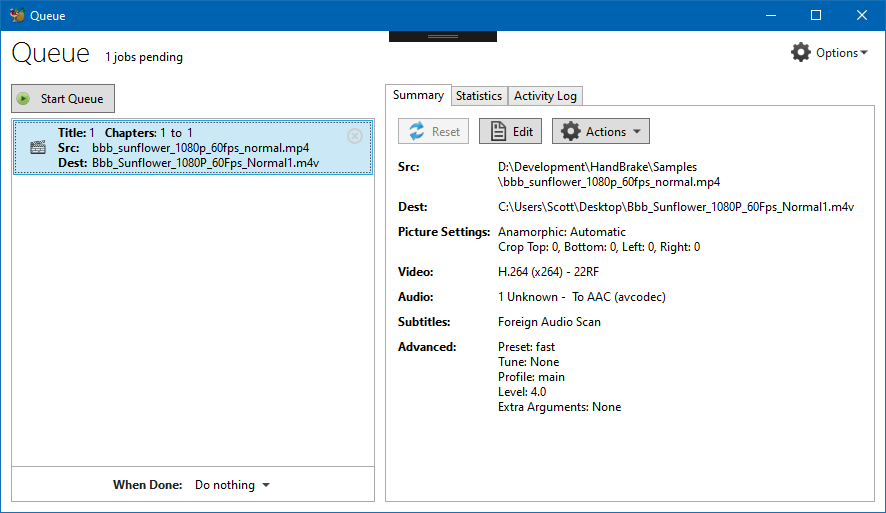Click the film clapper icon on the queue job
Viewport: 886px width, 513px height.
point(38,147)
